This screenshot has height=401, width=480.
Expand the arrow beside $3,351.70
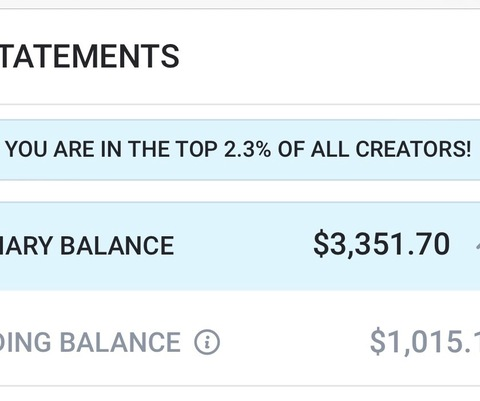[477, 246]
